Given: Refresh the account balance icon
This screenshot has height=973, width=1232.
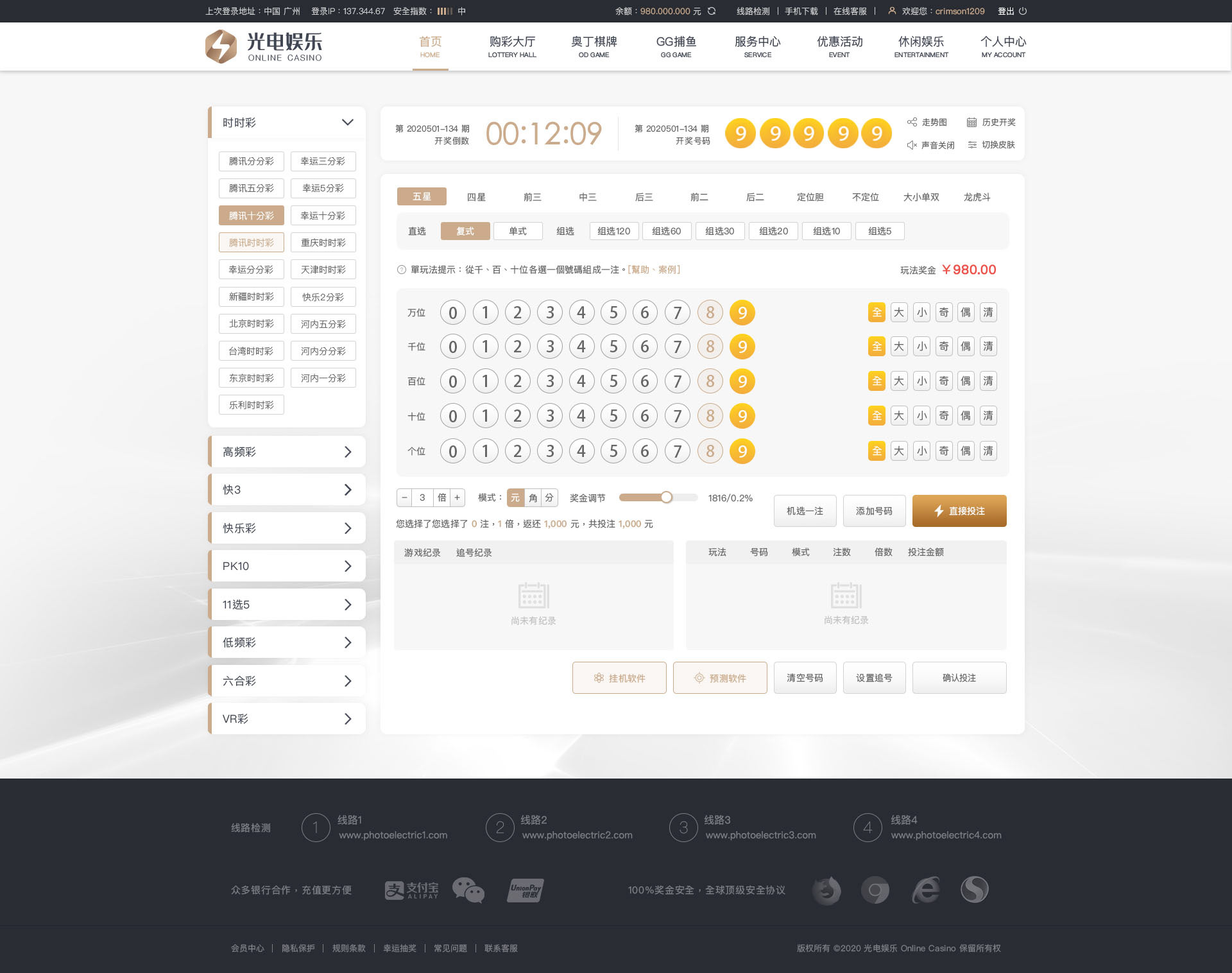Looking at the screenshot, I should tap(712, 11).
